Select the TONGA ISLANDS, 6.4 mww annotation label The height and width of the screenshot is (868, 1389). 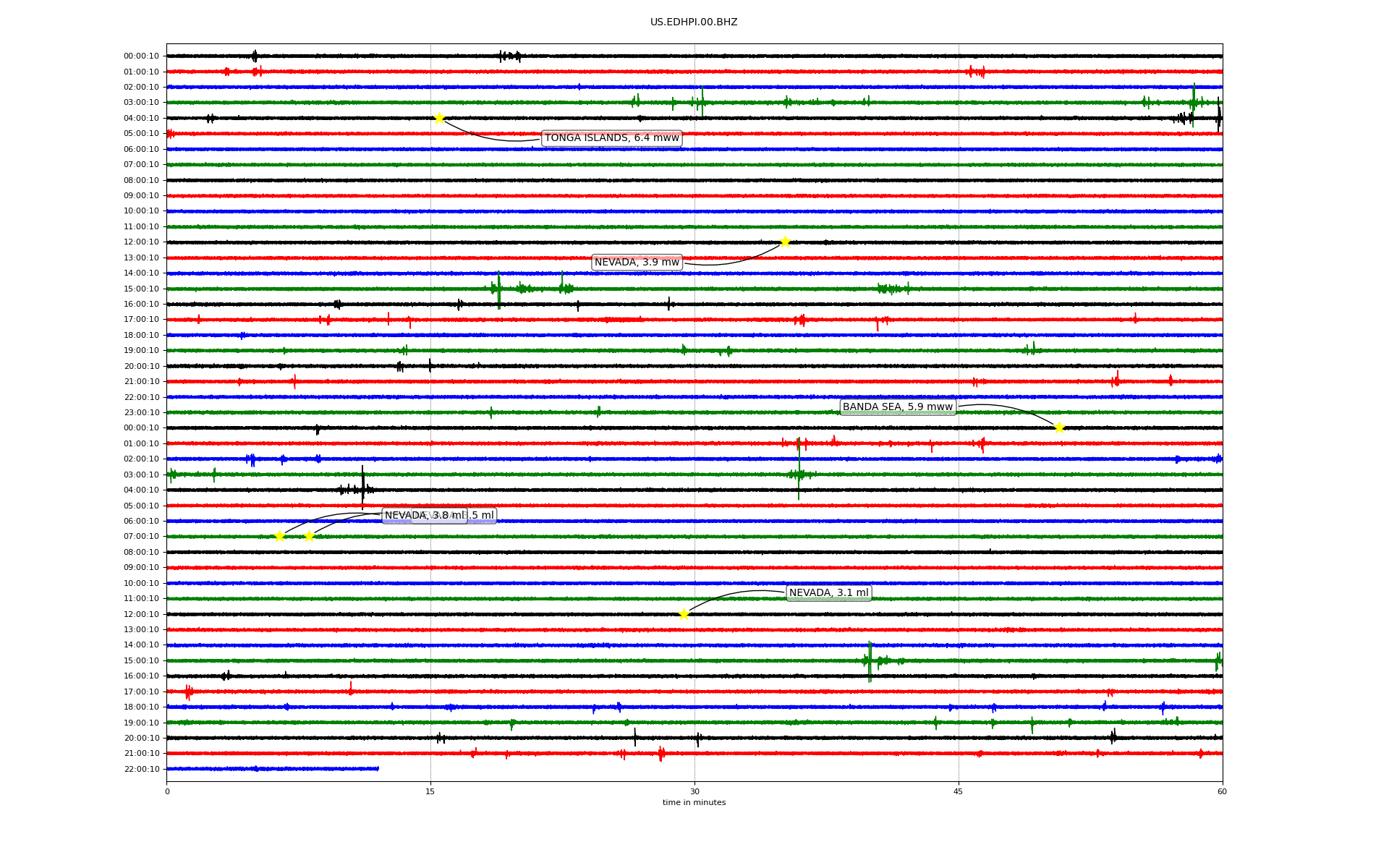click(x=612, y=138)
